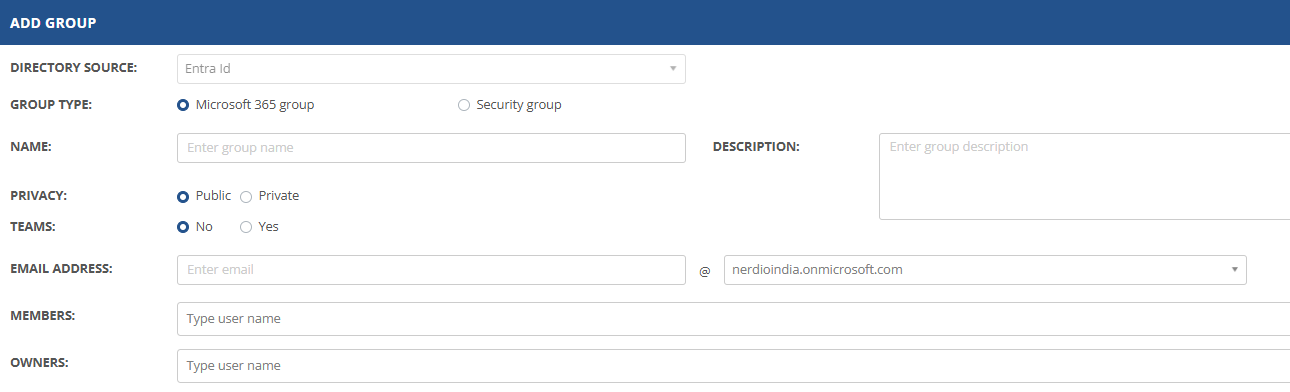This screenshot has width=1290, height=392.
Task: Click the GROUP TYPE label
Action: coord(50,104)
